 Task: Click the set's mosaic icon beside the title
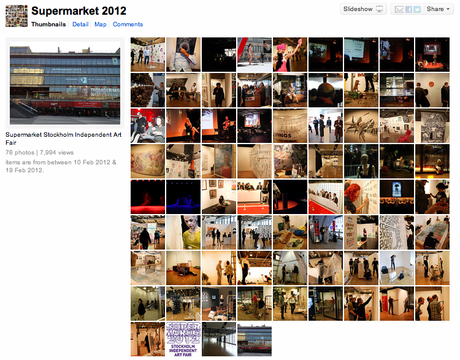tap(17, 16)
